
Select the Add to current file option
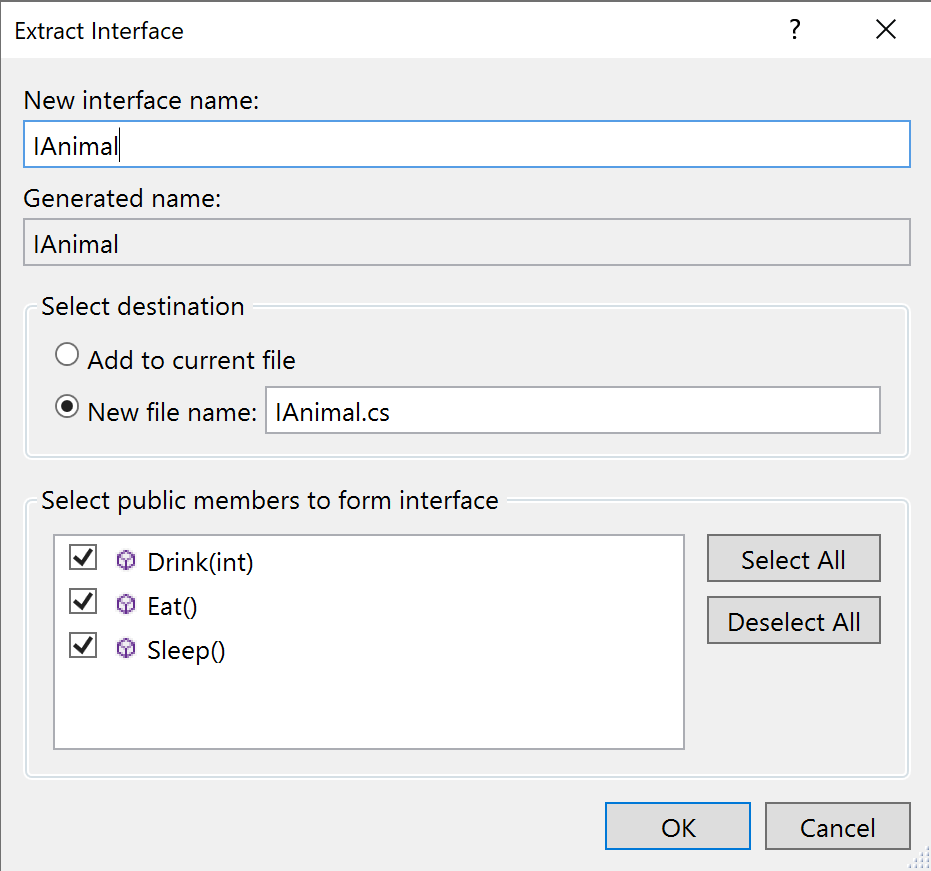tap(66, 354)
